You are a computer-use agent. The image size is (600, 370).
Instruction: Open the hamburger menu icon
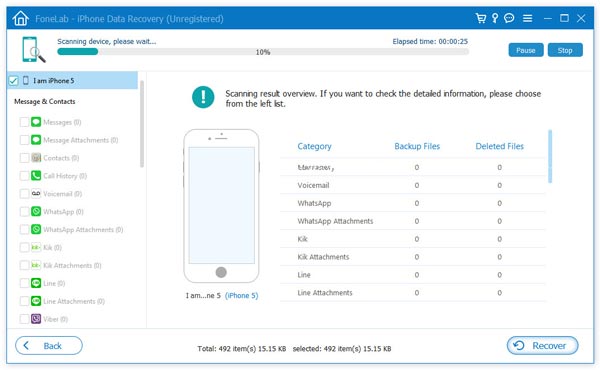(x=527, y=18)
